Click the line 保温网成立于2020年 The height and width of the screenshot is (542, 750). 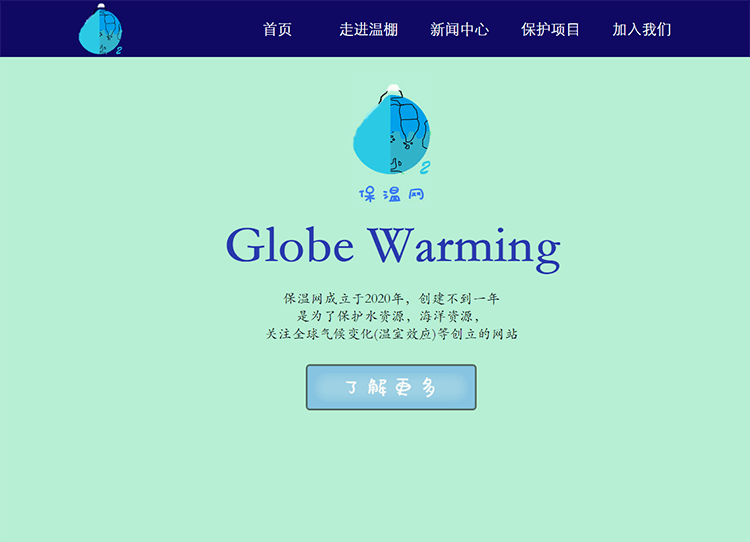point(343,298)
